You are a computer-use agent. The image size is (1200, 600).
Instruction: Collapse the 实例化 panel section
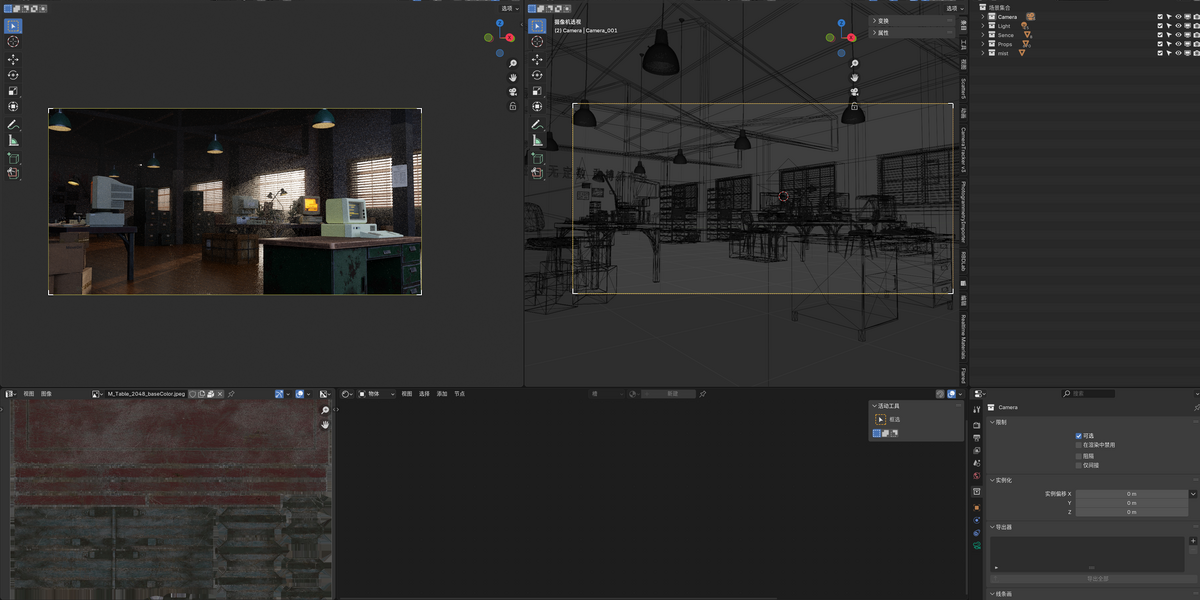pyautogui.click(x=1001, y=480)
